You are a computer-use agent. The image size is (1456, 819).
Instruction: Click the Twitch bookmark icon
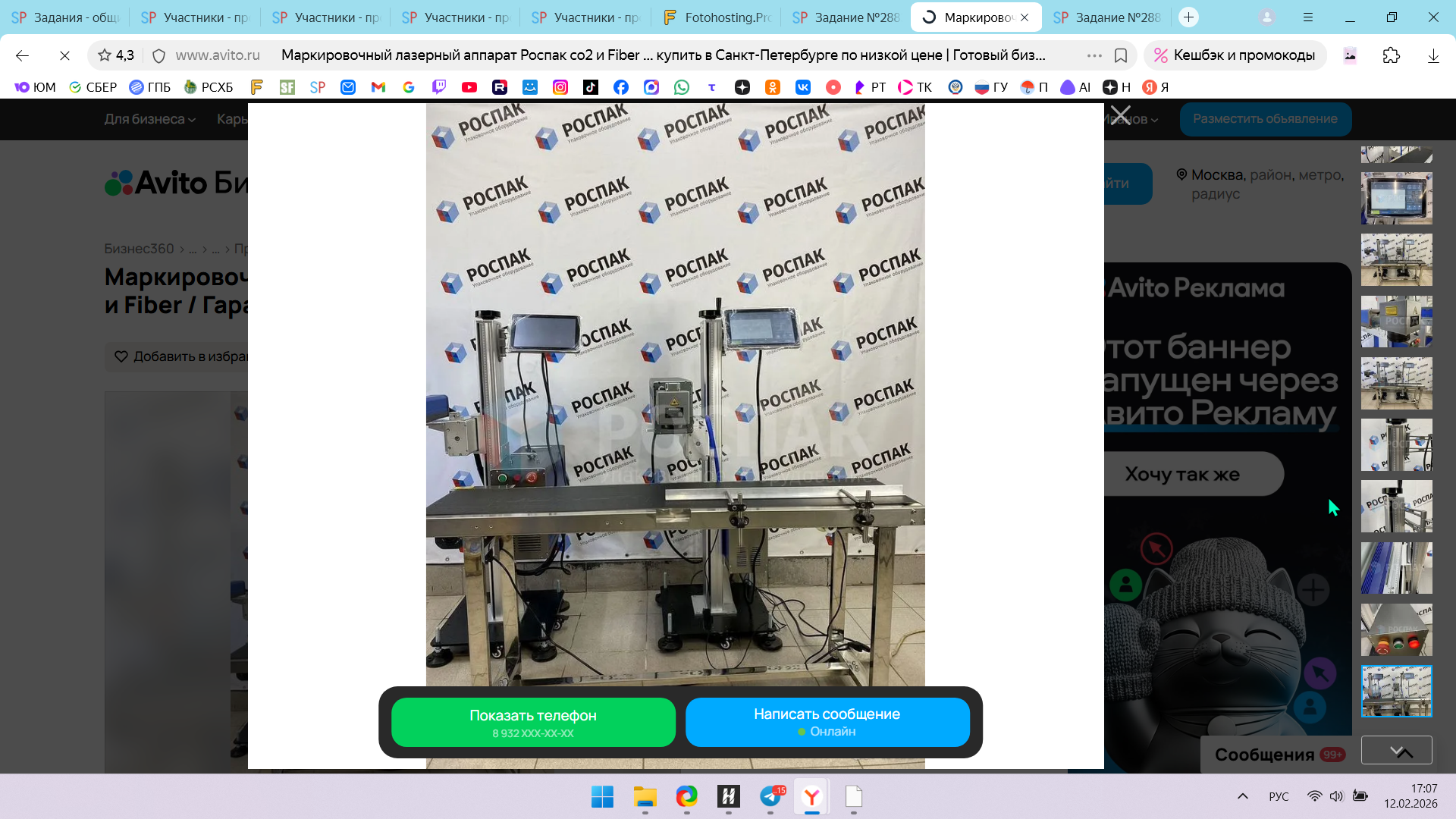coord(439,87)
